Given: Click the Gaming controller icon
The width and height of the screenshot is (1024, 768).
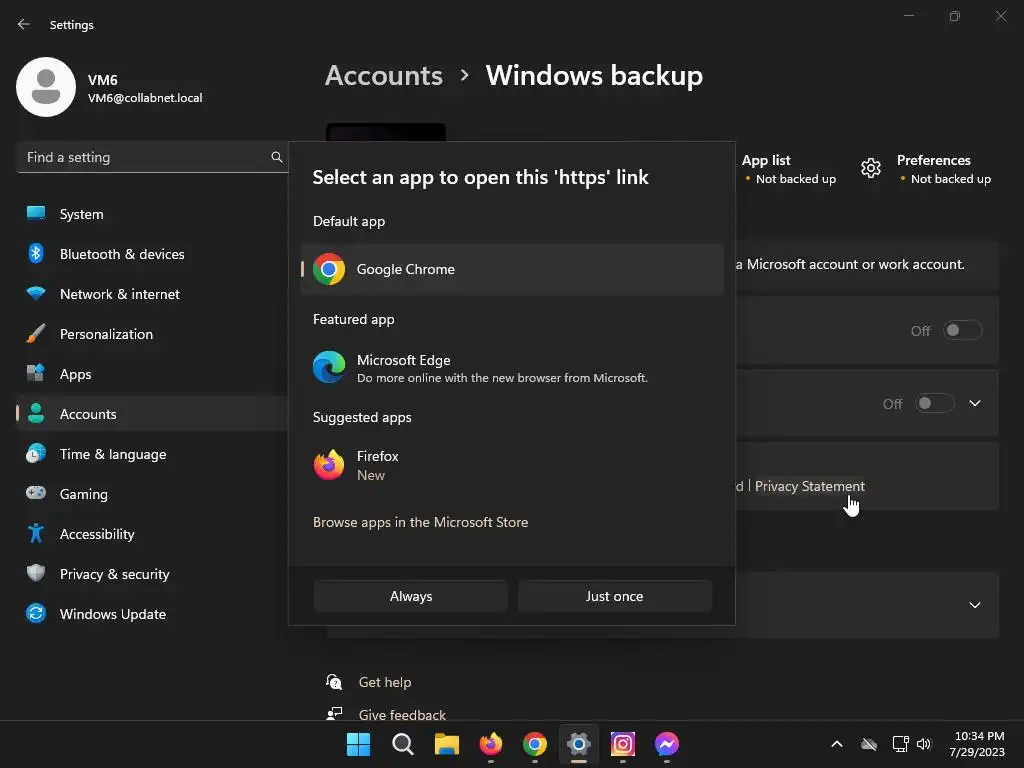Looking at the screenshot, I should pos(36,493).
